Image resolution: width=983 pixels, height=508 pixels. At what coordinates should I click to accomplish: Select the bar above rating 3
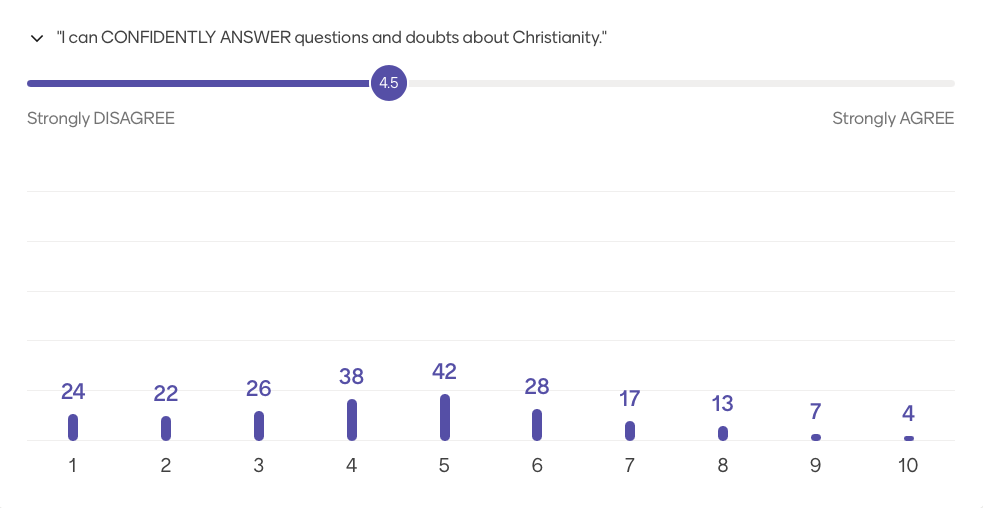pos(259,426)
